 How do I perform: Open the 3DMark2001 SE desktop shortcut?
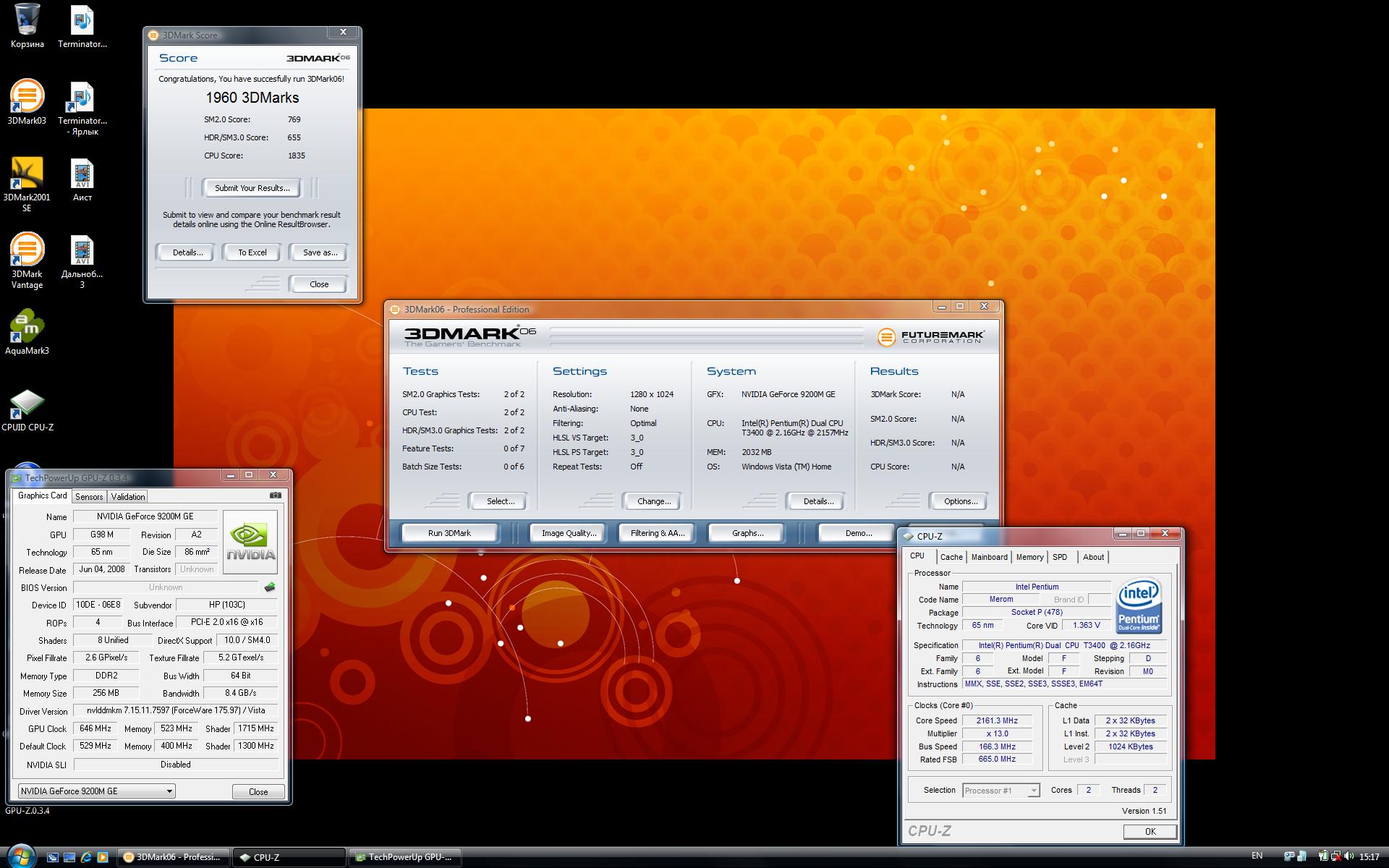point(27,184)
